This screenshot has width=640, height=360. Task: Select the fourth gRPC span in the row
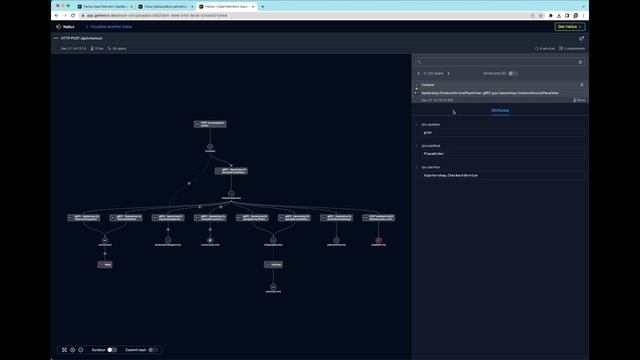(x=210, y=218)
